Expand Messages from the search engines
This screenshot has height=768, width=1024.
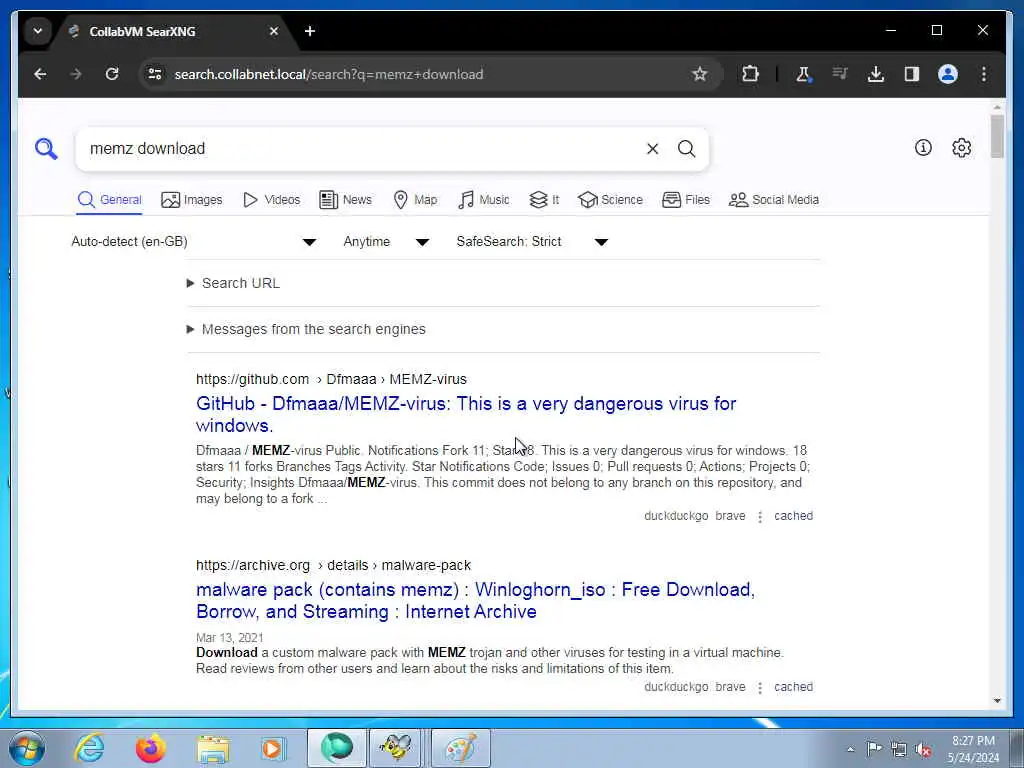(x=306, y=329)
